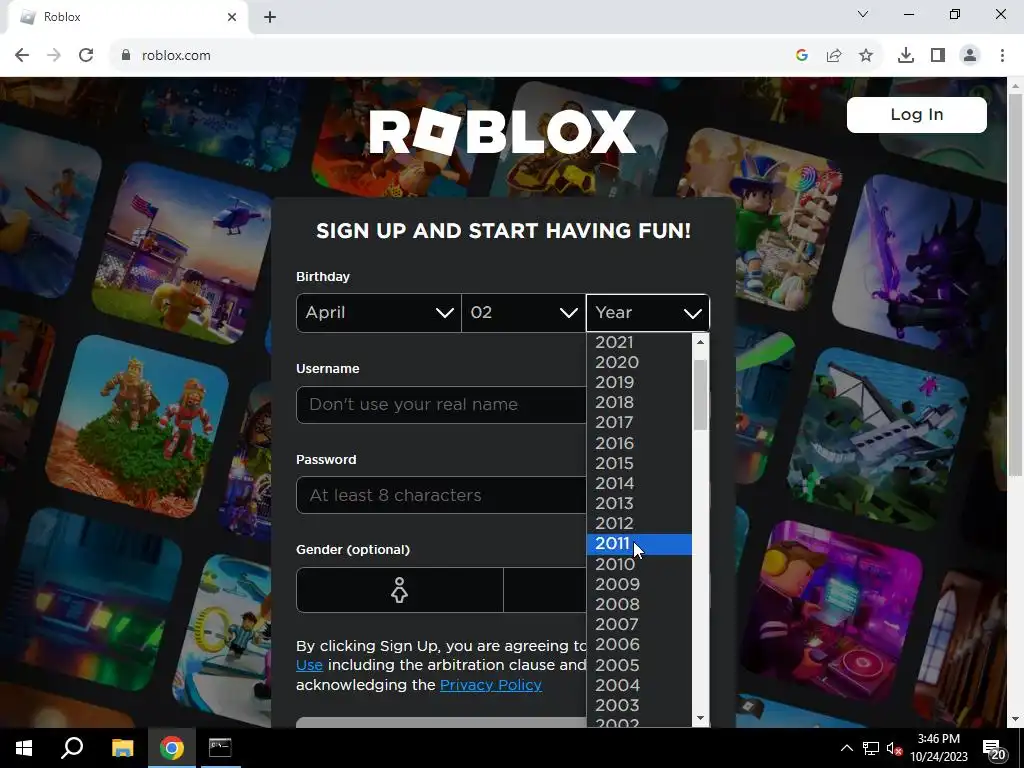Choose 2006 in year list
The image size is (1024, 768).
click(x=639, y=645)
